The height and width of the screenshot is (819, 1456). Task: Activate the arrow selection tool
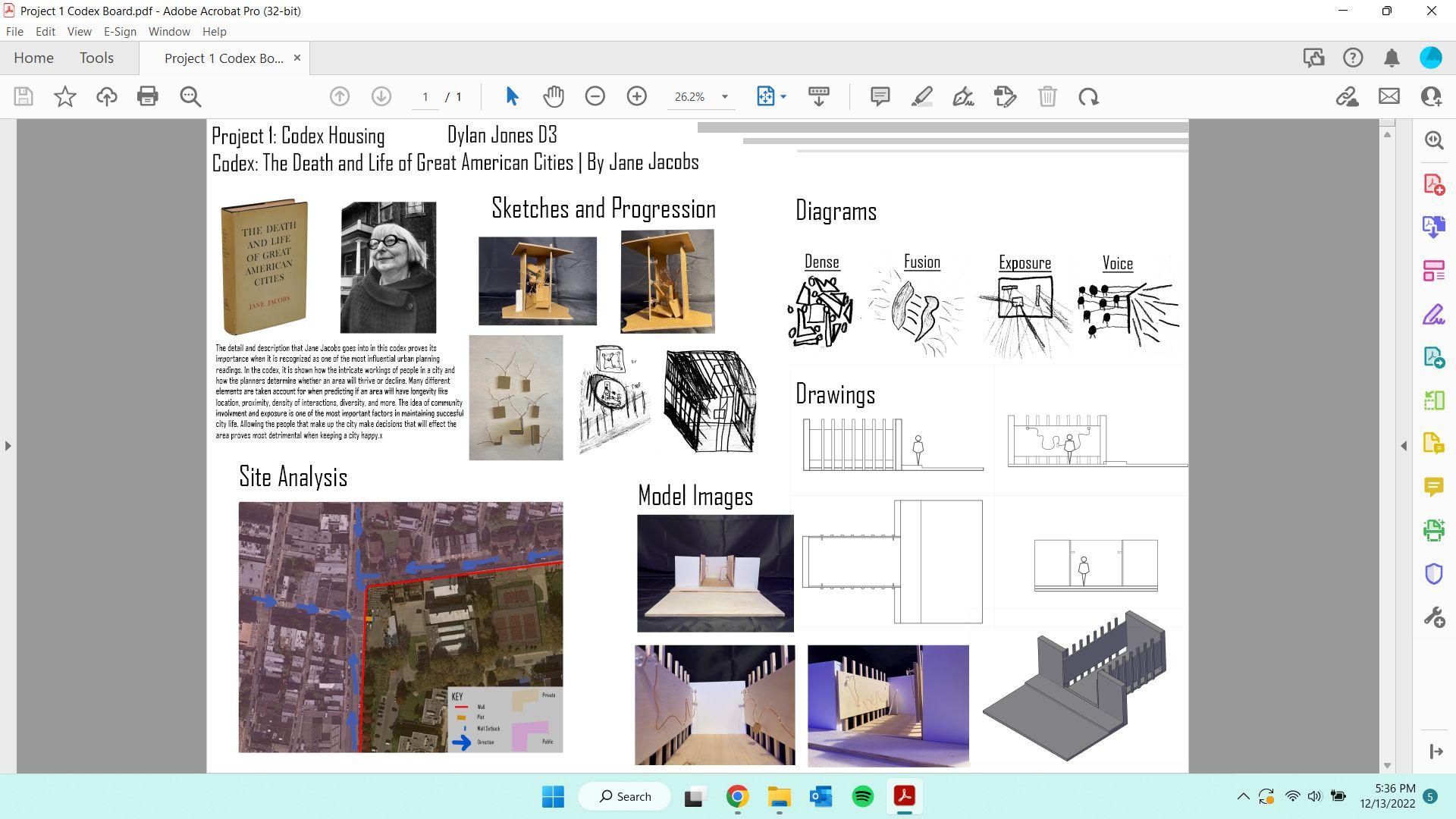(x=512, y=96)
